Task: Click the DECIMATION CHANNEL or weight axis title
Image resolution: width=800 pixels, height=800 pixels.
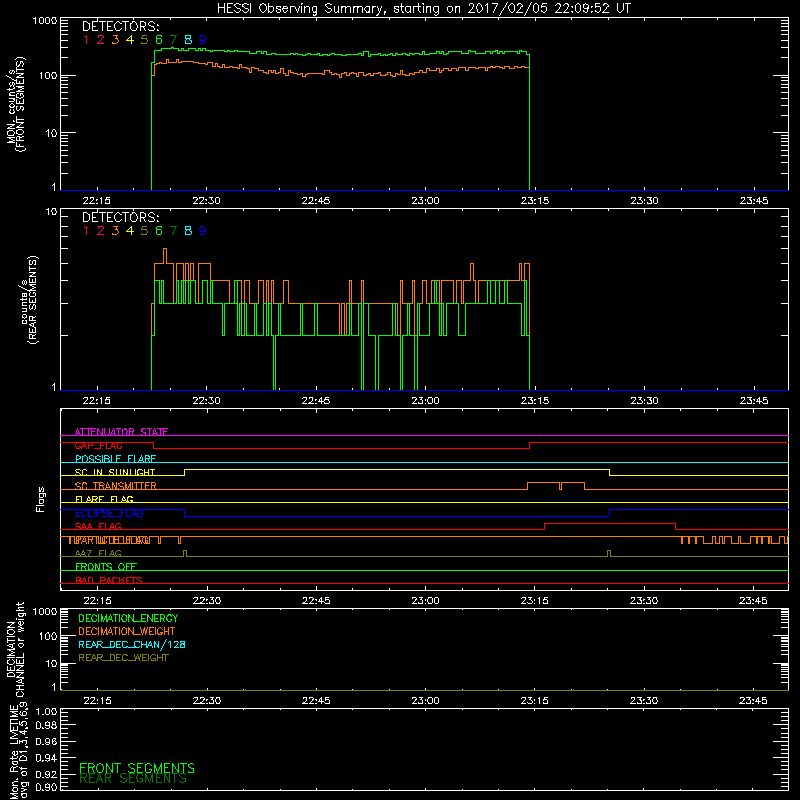Action: [x=15, y=649]
